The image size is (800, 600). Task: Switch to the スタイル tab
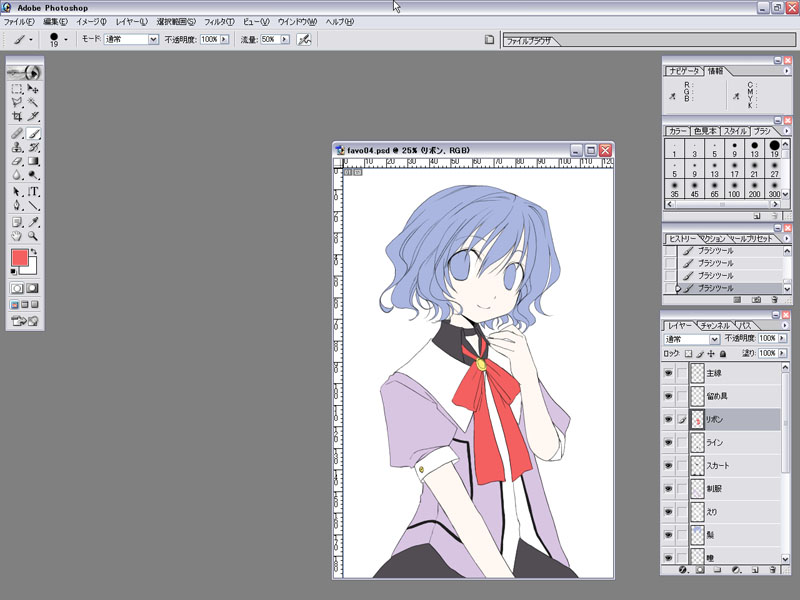pos(735,131)
